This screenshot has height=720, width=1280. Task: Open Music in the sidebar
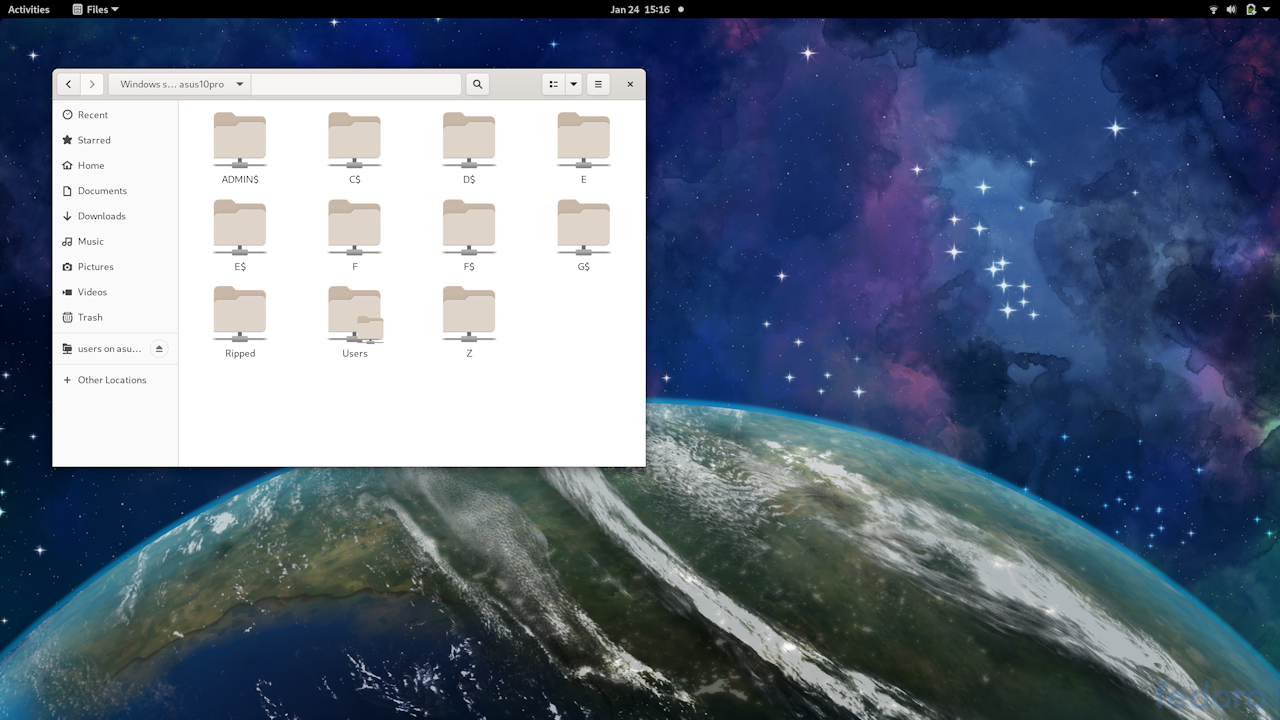[115, 241]
